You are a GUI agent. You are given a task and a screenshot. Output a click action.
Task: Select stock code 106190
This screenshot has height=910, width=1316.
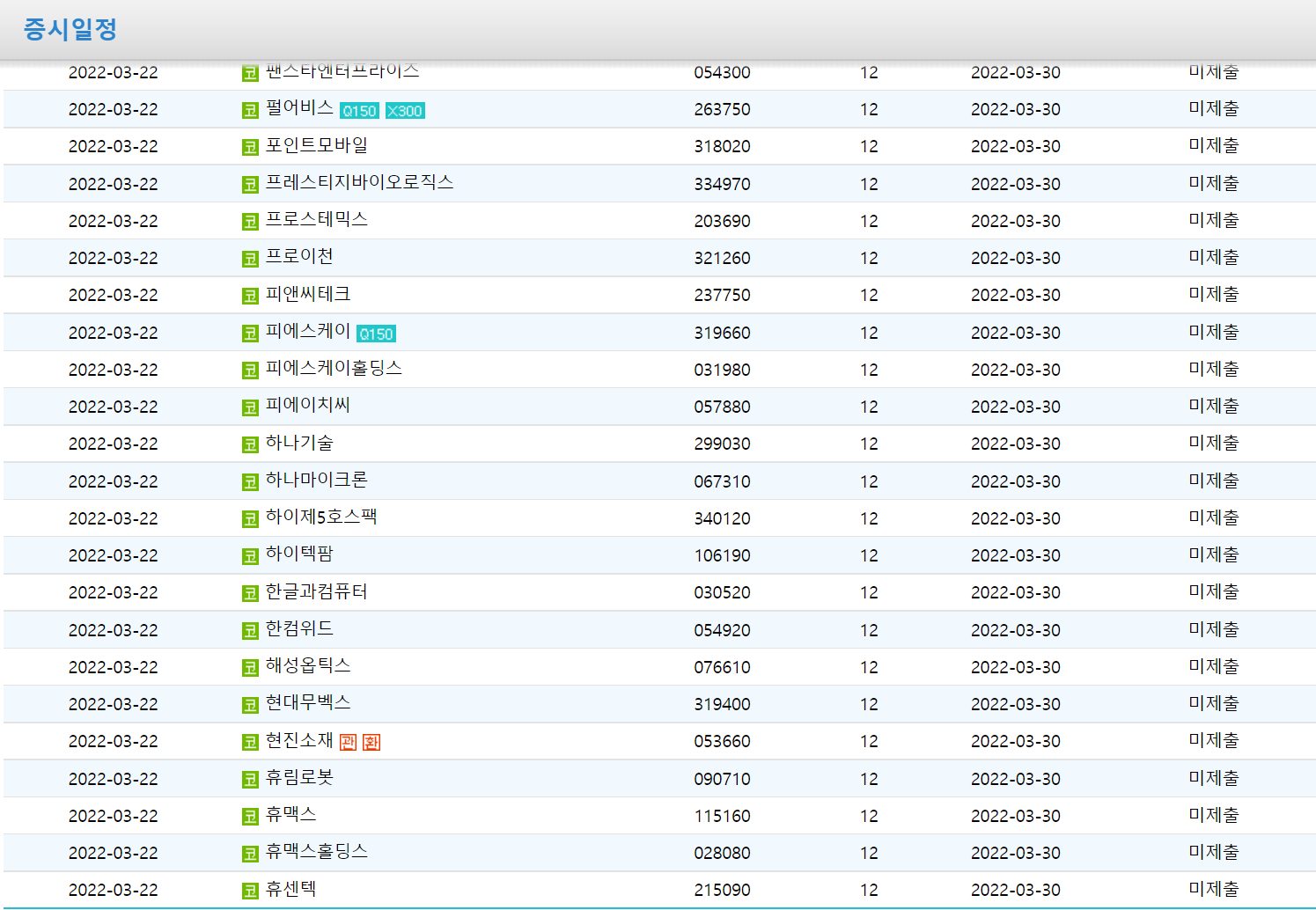point(722,556)
